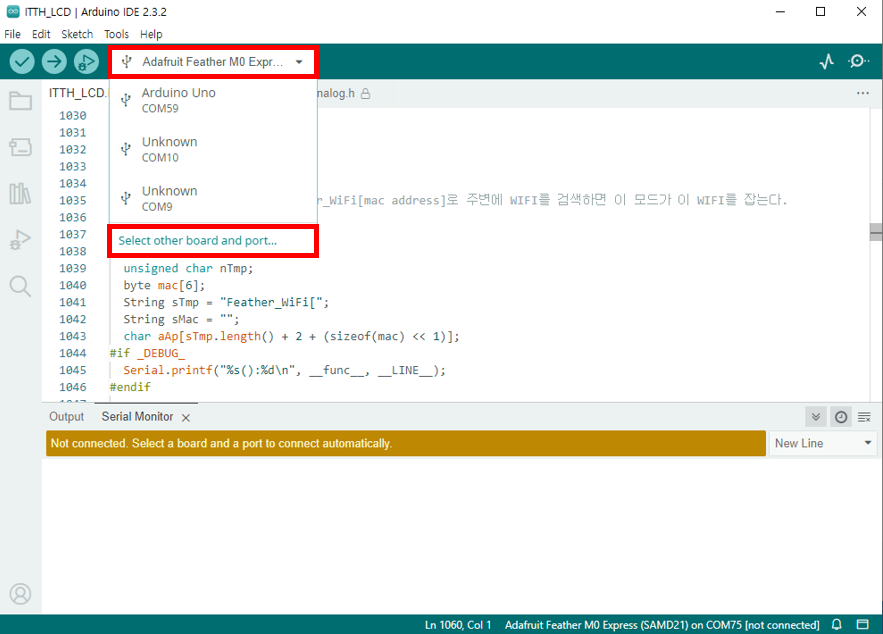Open the Serial Monitor magnifier icon
This screenshot has height=634, width=883.
[858, 61]
